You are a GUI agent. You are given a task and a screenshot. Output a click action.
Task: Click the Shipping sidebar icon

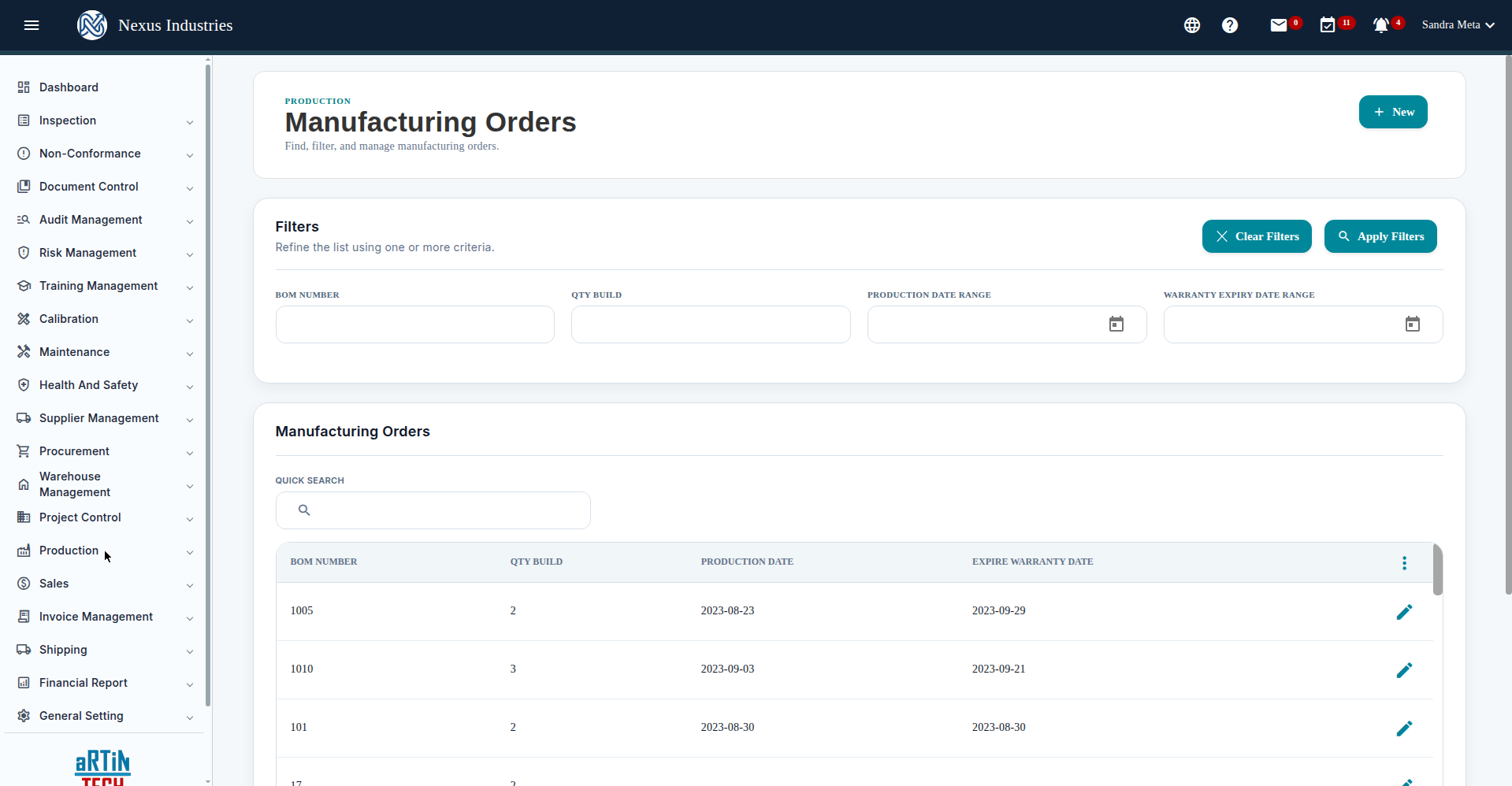24,650
